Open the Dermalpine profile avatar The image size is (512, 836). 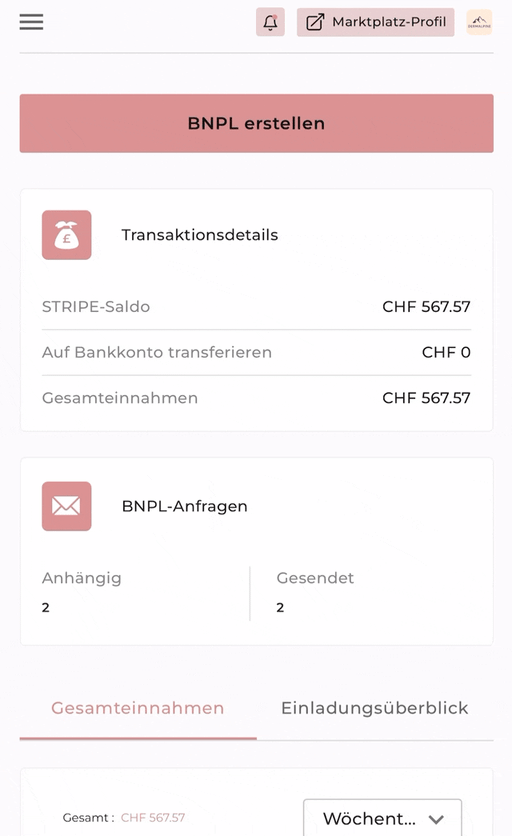pyautogui.click(x=479, y=22)
